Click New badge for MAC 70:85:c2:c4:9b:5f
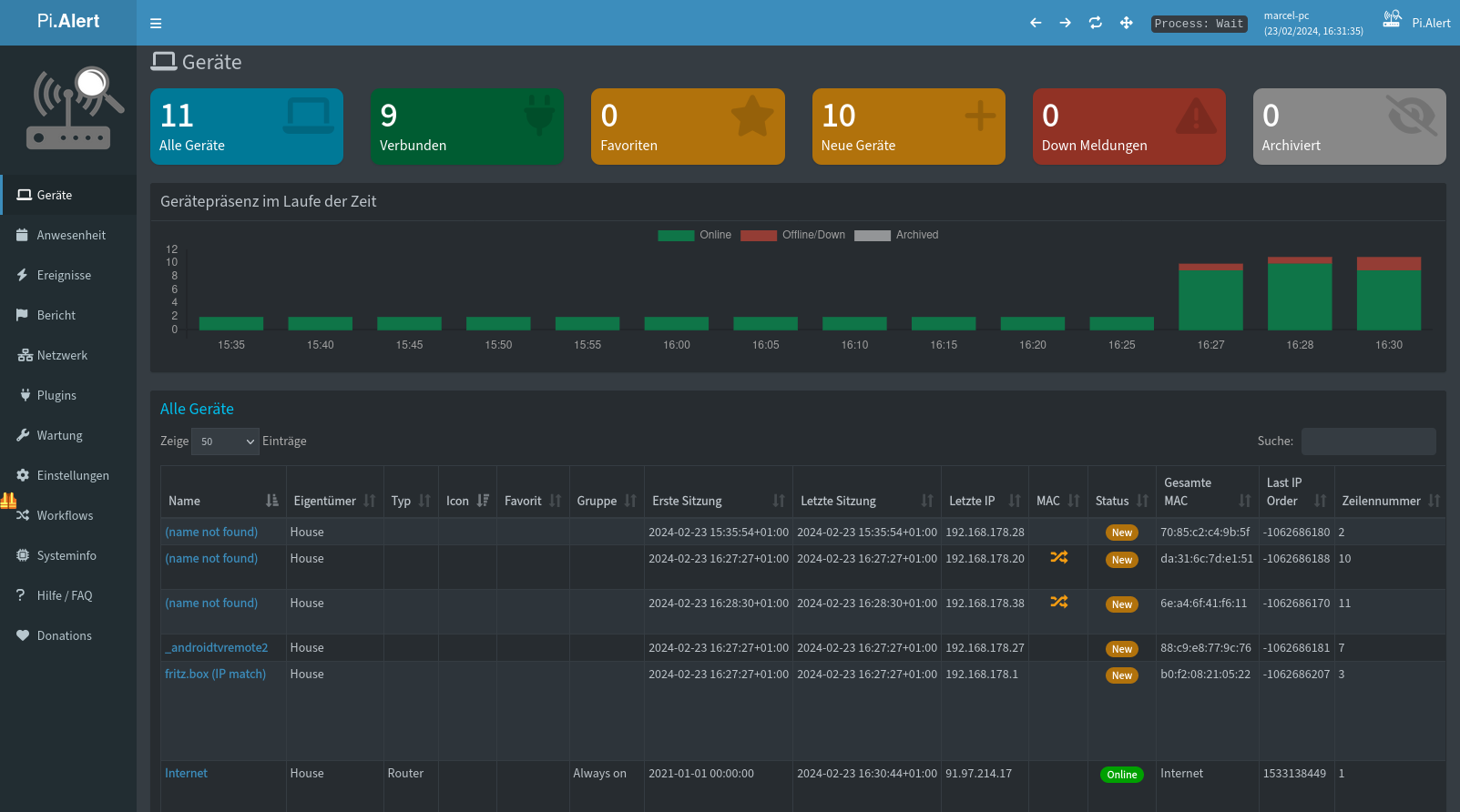Image resolution: width=1460 pixels, height=812 pixels. pyautogui.click(x=1122, y=533)
